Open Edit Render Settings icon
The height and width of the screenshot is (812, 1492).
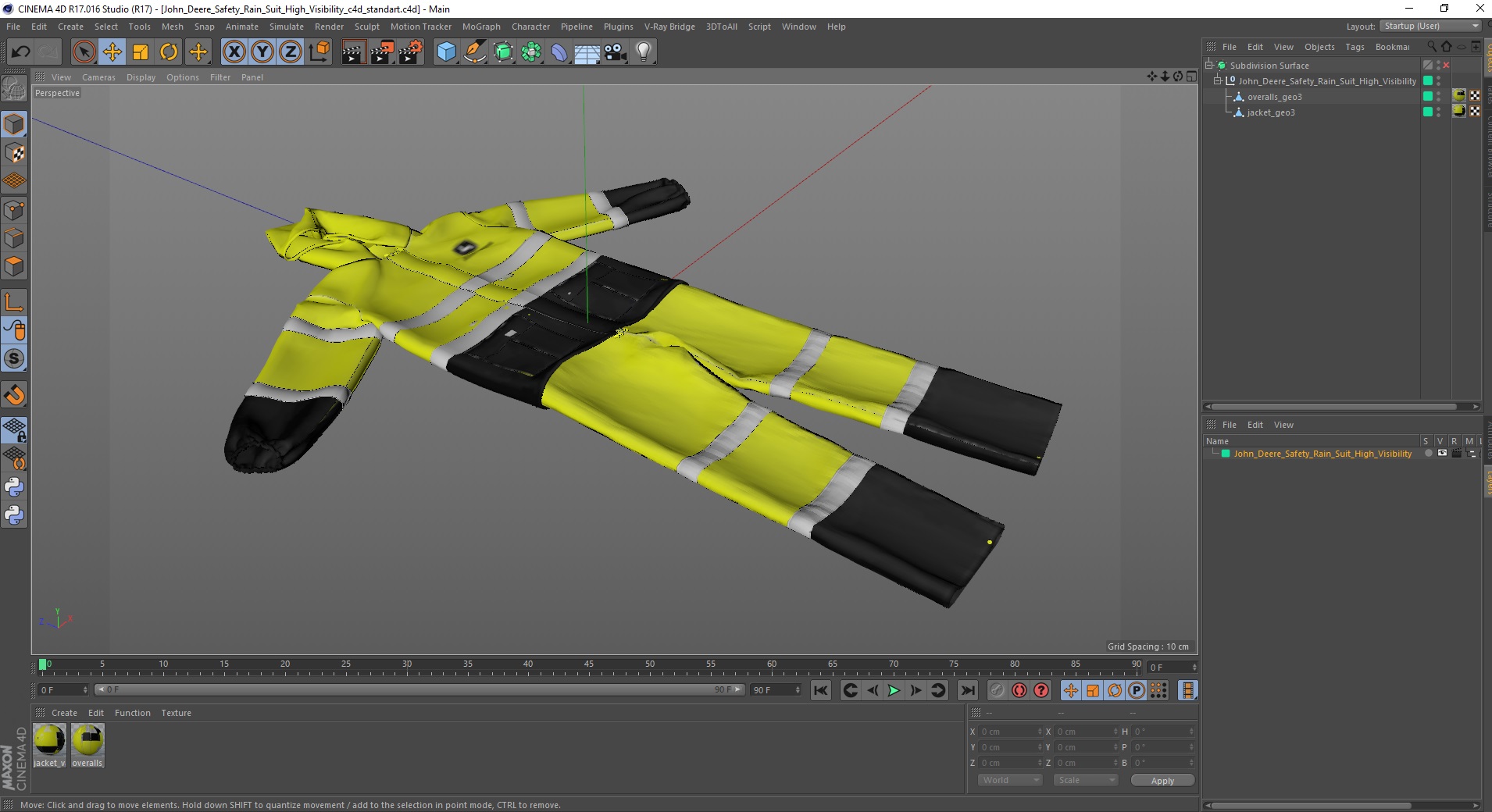(x=411, y=52)
